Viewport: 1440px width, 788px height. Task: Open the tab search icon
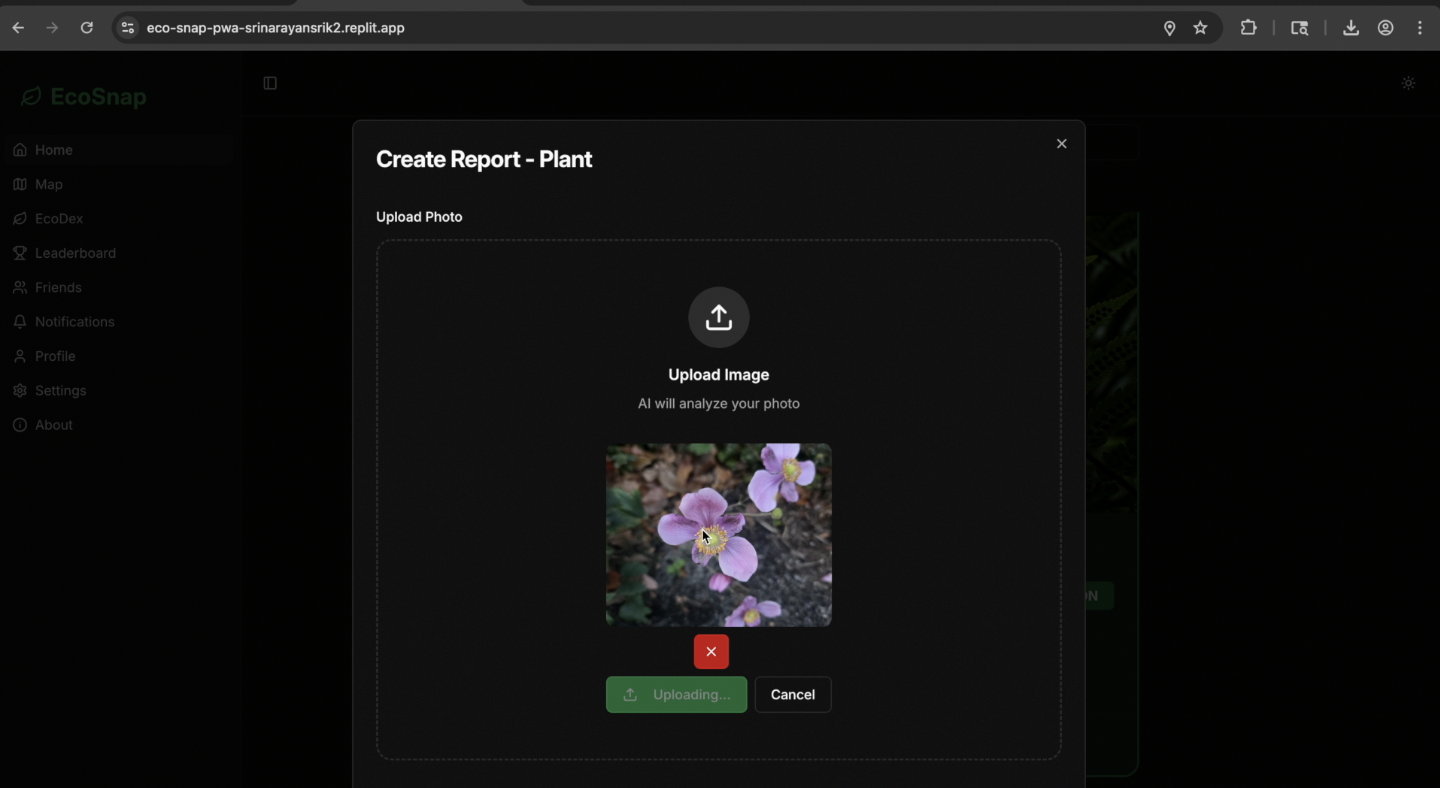click(x=1299, y=28)
